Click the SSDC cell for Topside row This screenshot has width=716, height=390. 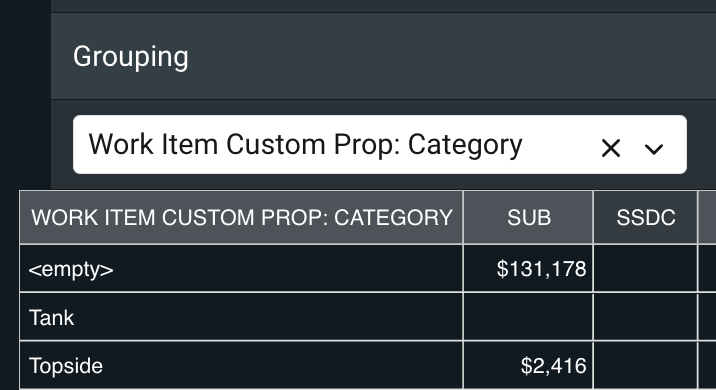click(645, 366)
